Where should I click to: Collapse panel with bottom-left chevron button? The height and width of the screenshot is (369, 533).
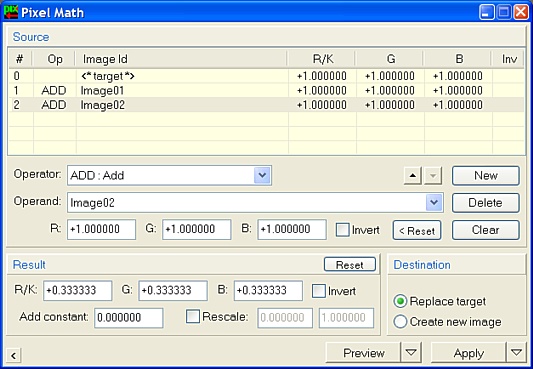coord(13,356)
